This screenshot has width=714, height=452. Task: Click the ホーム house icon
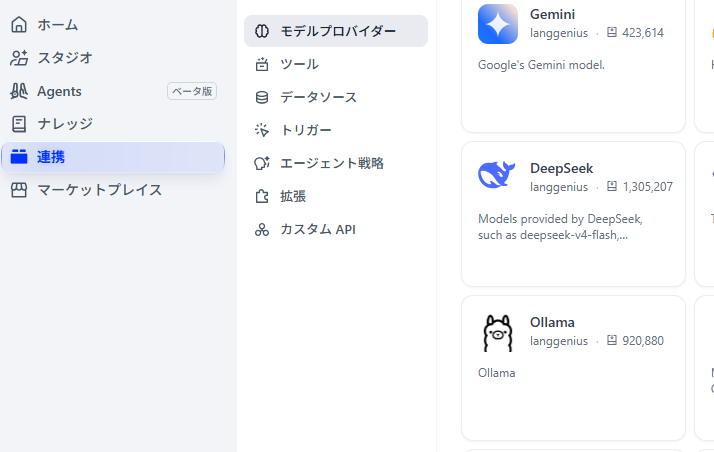pos(19,25)
